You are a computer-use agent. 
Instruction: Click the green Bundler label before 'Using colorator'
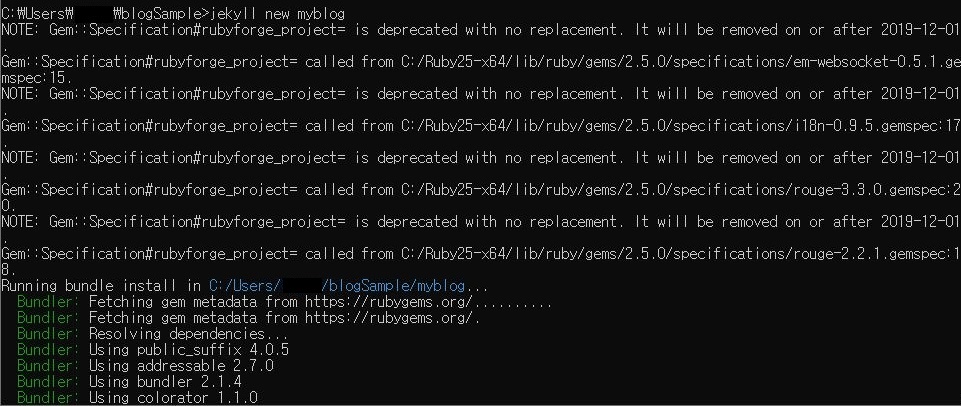tap(48, 397)
